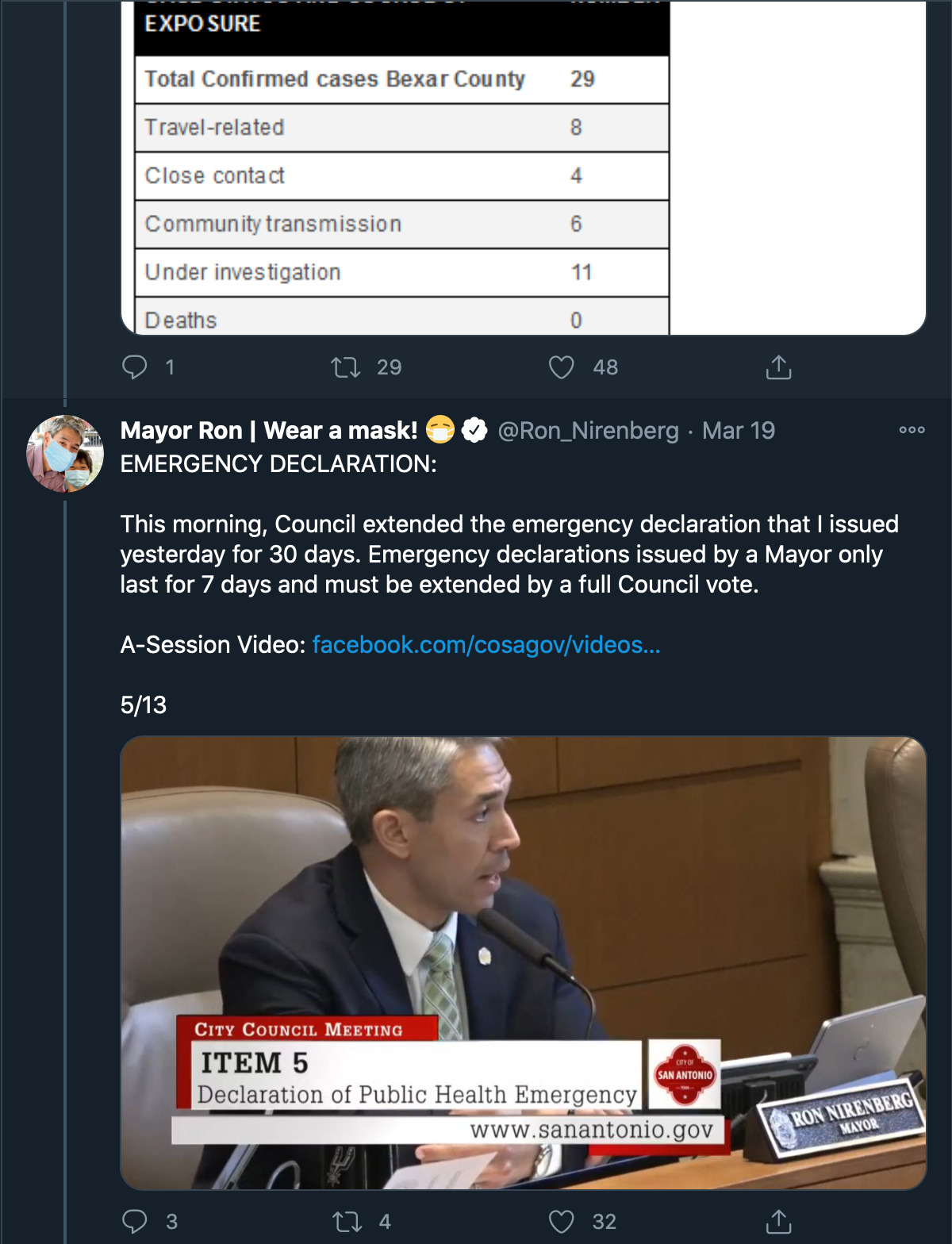The height and width of the screenshot is (1244, 952).
Task: Retweet the Emergency Declaration tweet
Action: point(347,1221)
